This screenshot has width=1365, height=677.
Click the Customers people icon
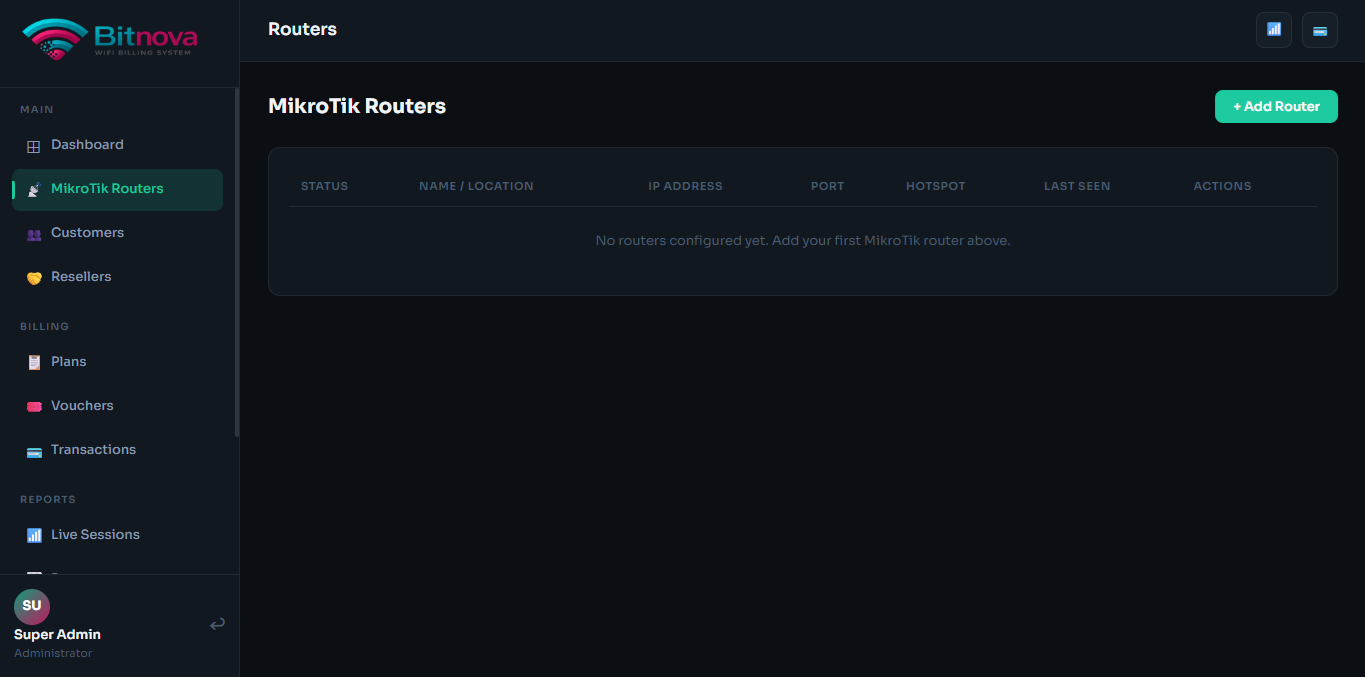[x=33, y=234]
